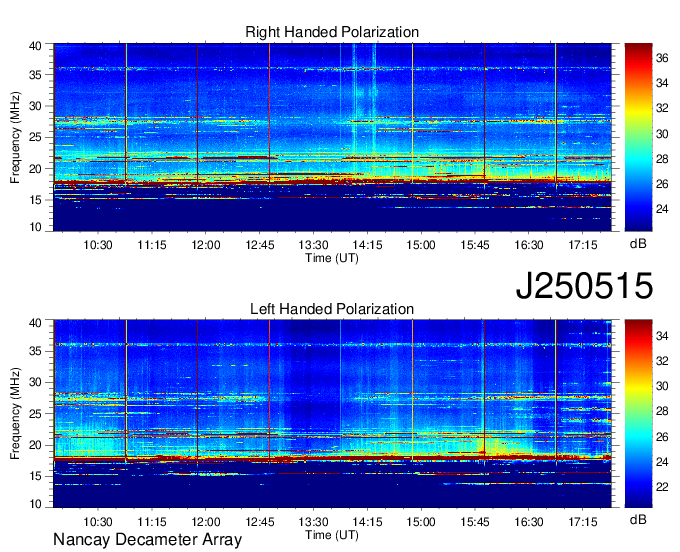Screen dimensions: 680x552
Task: Click 20 MHz tick on Right Handed frequency axis
Action: coord(35,169)
